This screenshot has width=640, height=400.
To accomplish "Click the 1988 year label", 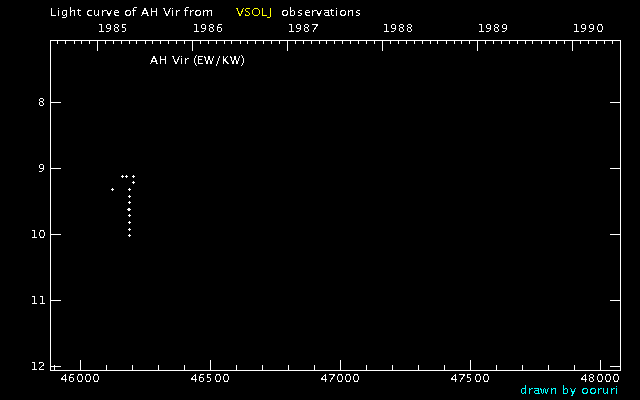I will click(398, 28).
